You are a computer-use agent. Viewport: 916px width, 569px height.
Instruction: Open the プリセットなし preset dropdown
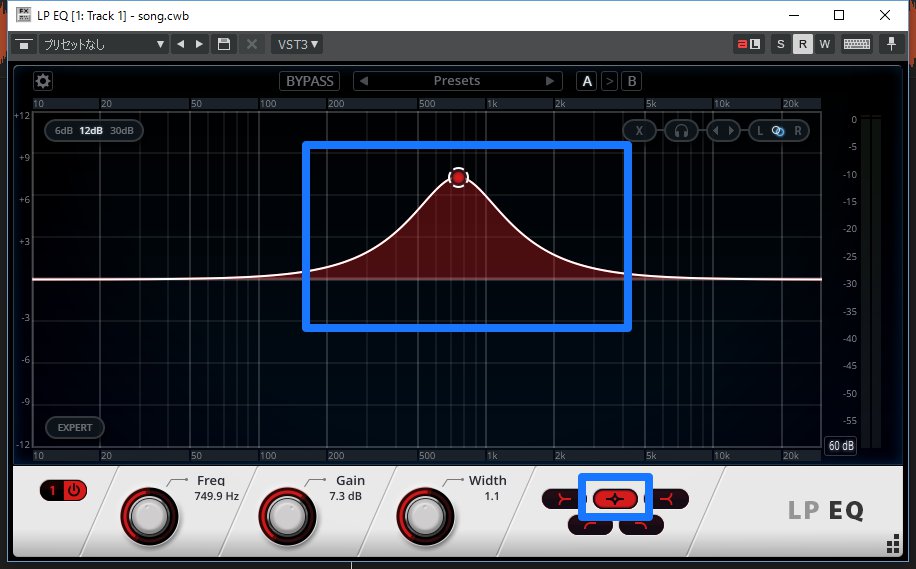[103, 44]
